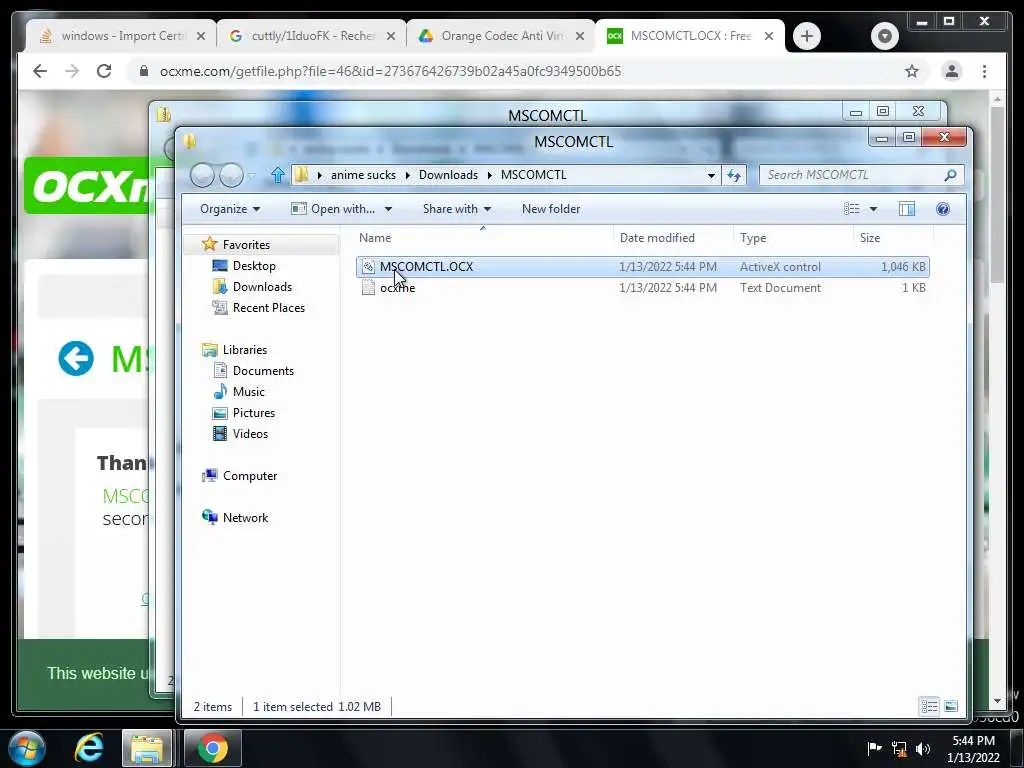Click the Chrome address bar URL
Viewport: 1024px width, 768px height.
click(x=391, y=71)
